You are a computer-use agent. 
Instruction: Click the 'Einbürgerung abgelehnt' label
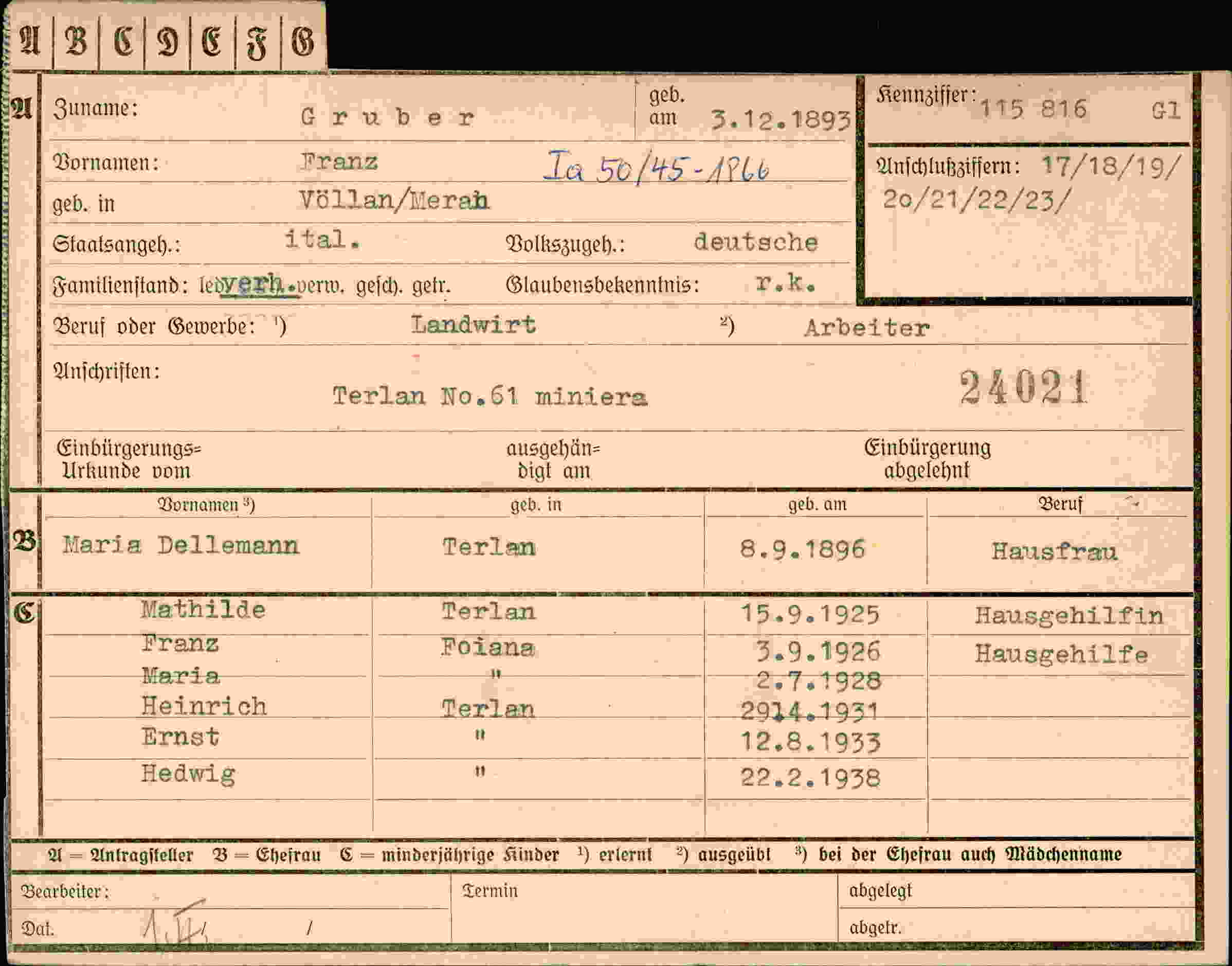[x=927, y=459]
